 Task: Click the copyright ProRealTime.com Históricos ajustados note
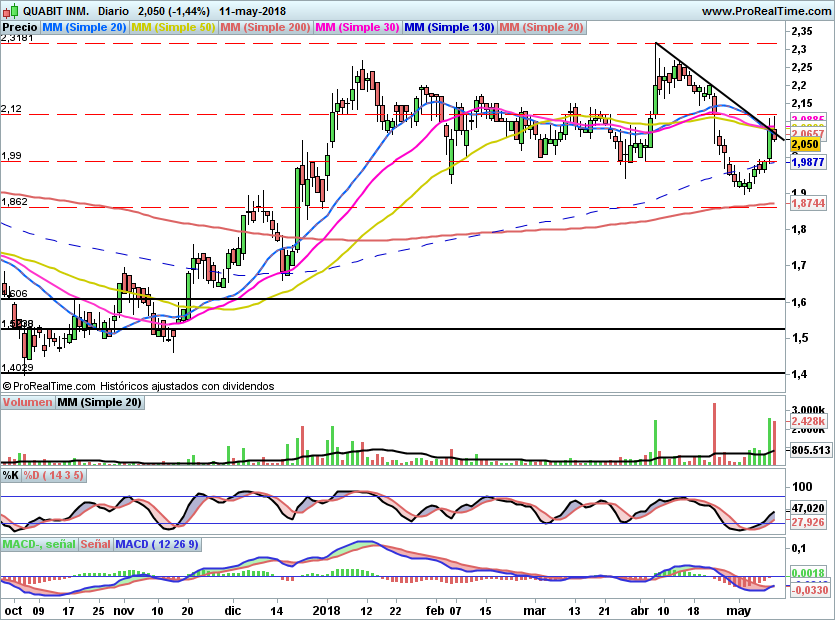(x=138, y=386)
